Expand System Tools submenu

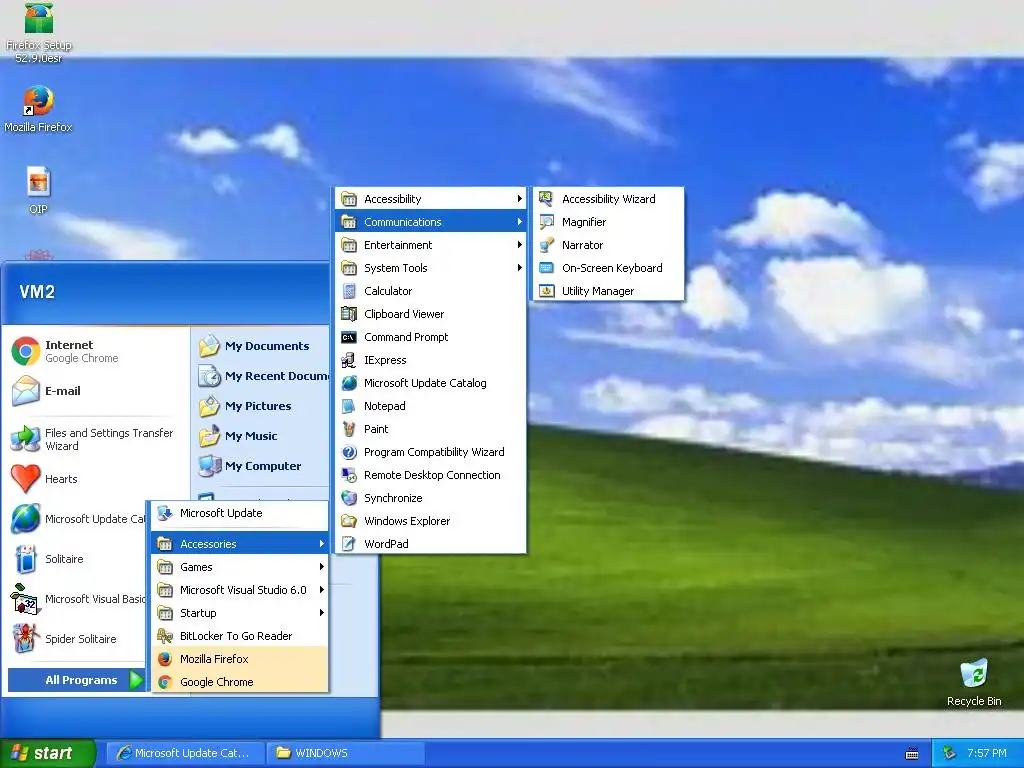click(430, 268)
